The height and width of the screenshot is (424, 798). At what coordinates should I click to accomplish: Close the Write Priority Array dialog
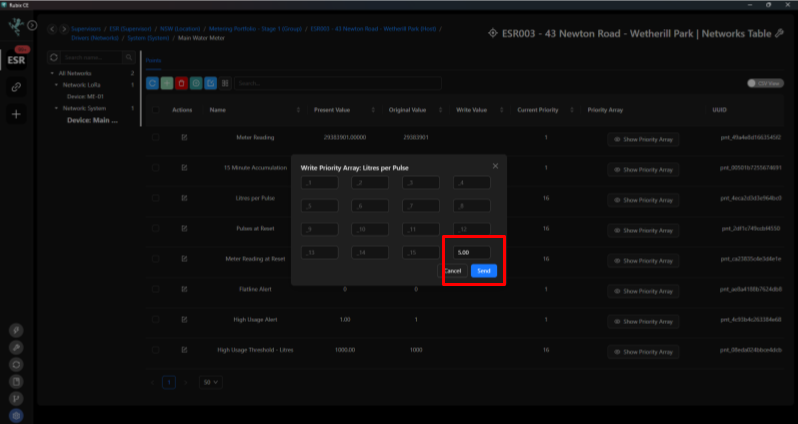point(495,166)
